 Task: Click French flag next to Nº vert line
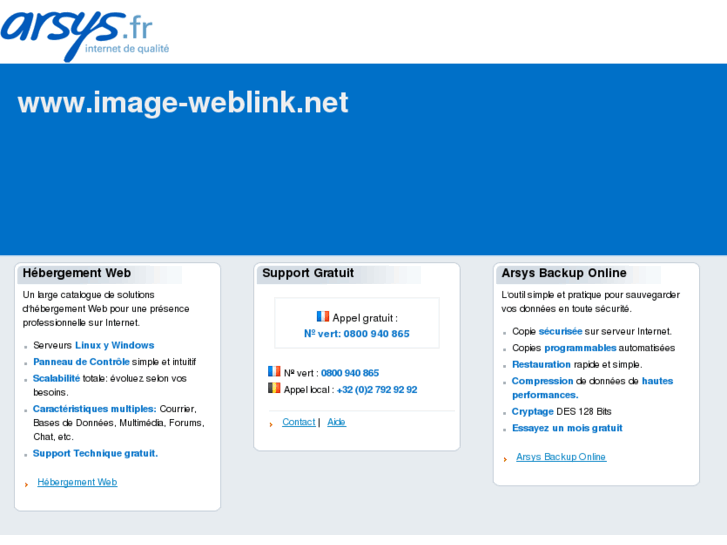tap(274, 371)
